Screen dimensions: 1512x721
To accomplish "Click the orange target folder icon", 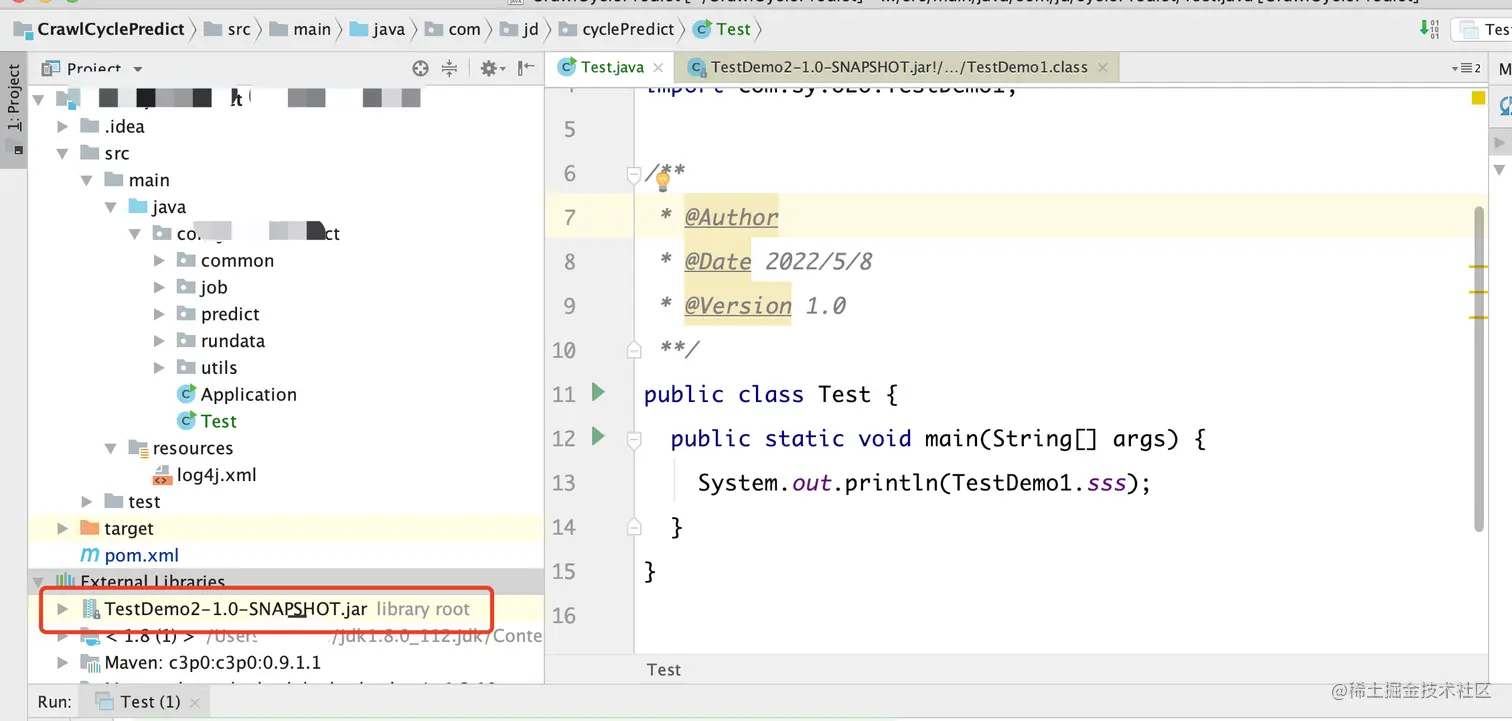I will coord(89,528).
